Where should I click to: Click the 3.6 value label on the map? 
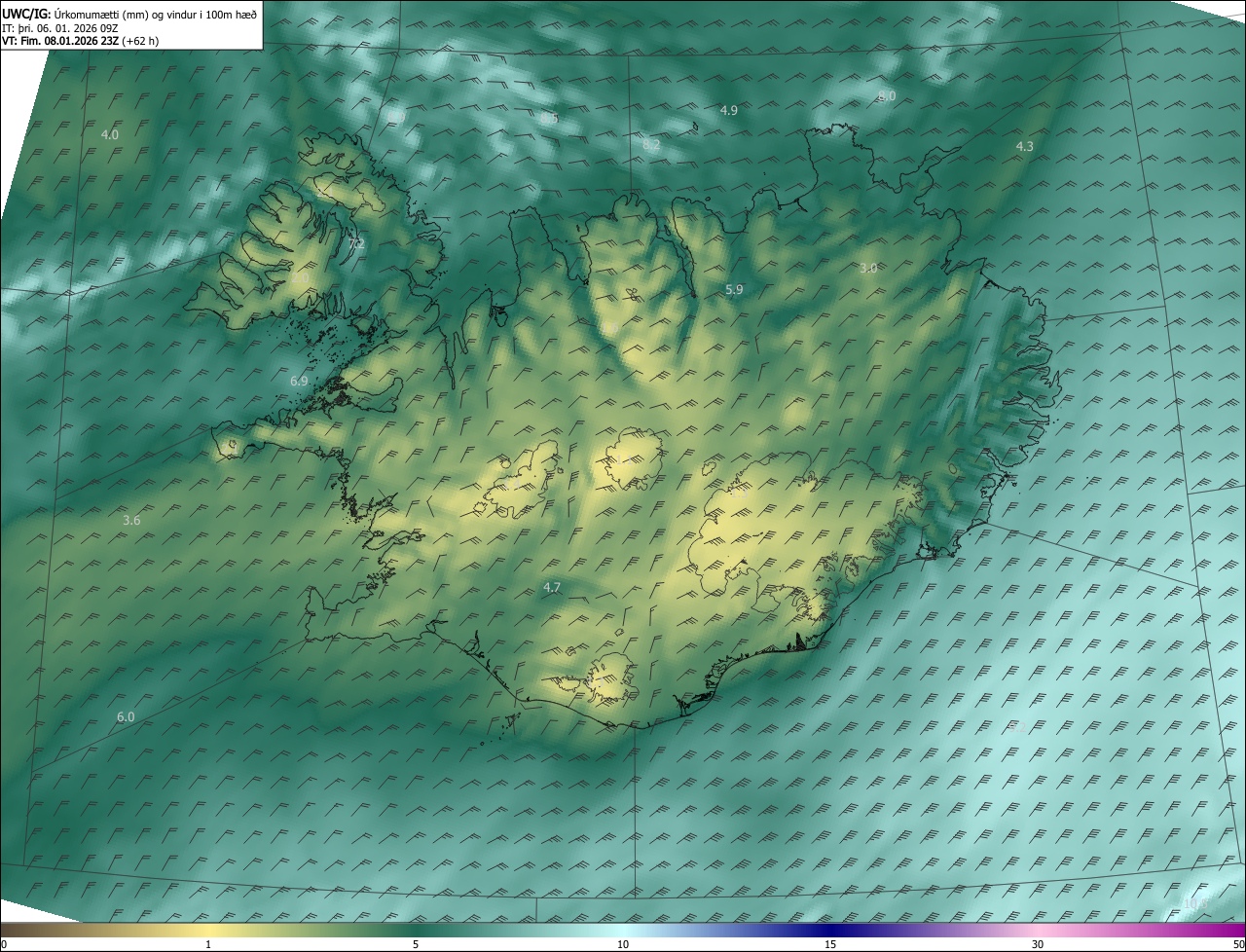pos(131,521)
